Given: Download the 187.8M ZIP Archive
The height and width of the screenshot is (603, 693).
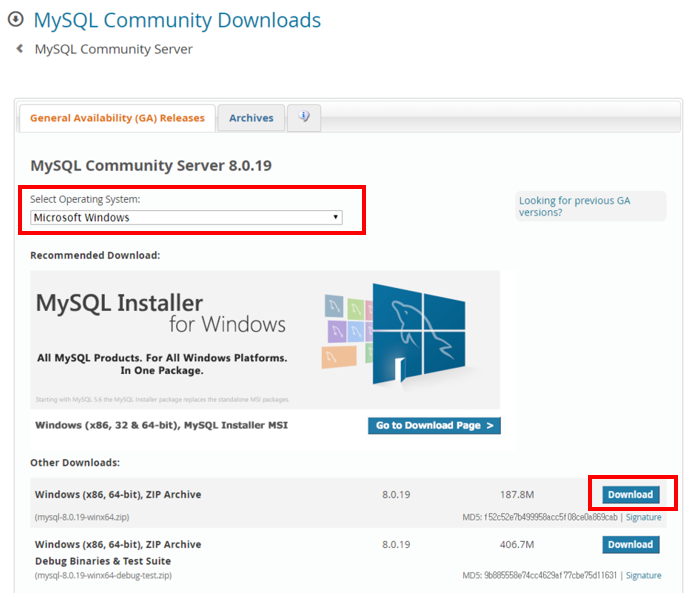Looking at the screenshot, I should coord(631,495).
